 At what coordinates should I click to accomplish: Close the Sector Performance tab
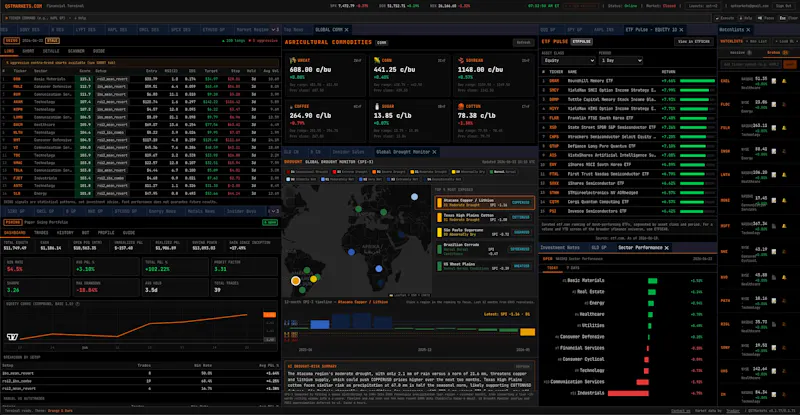(666, 248)
